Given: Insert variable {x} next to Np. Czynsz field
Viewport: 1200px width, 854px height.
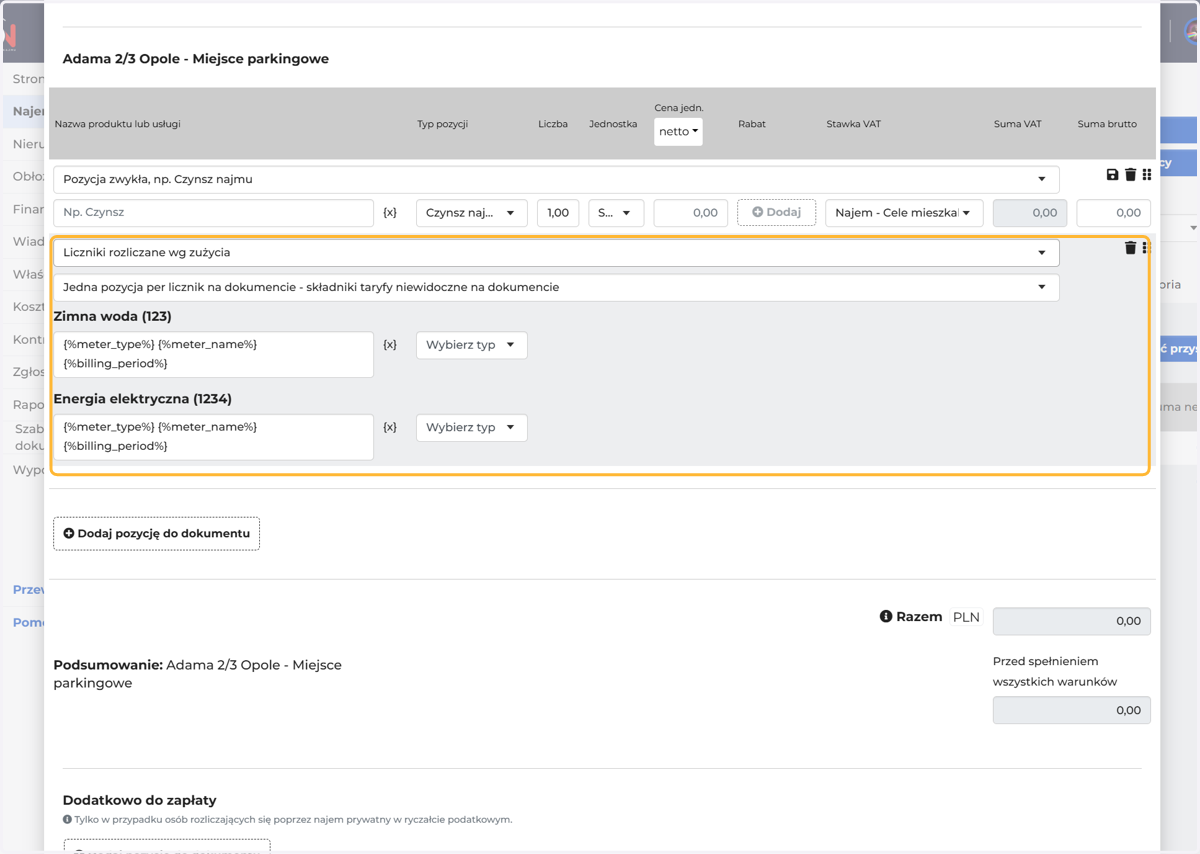Looking at the screenshot, I should (390, 212).
